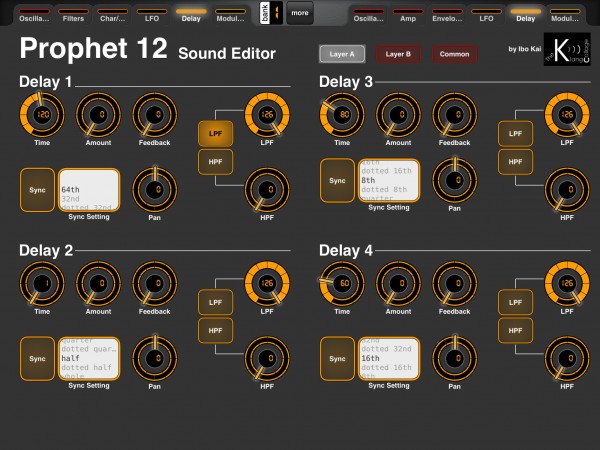Open the Filters tab
Screen dimensions: 600x450
(73, 15)
